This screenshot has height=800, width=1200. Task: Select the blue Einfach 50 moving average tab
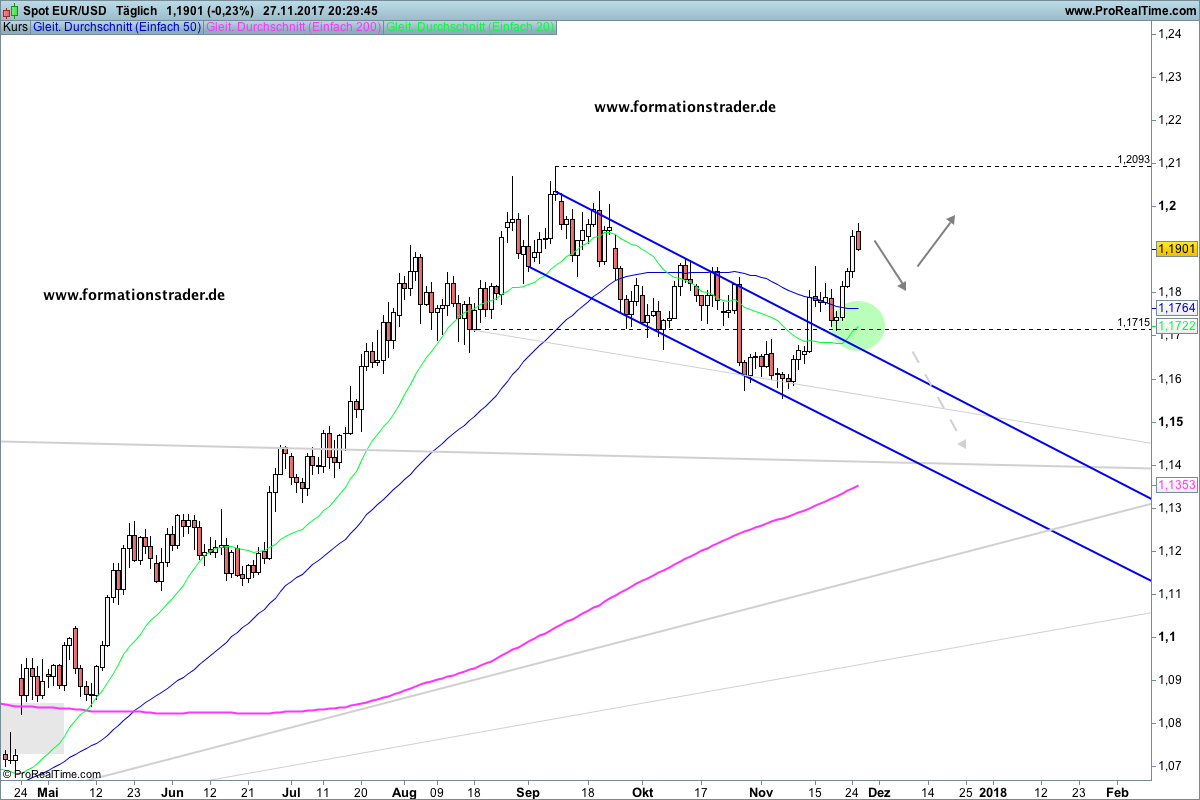(x=117, y=27)
